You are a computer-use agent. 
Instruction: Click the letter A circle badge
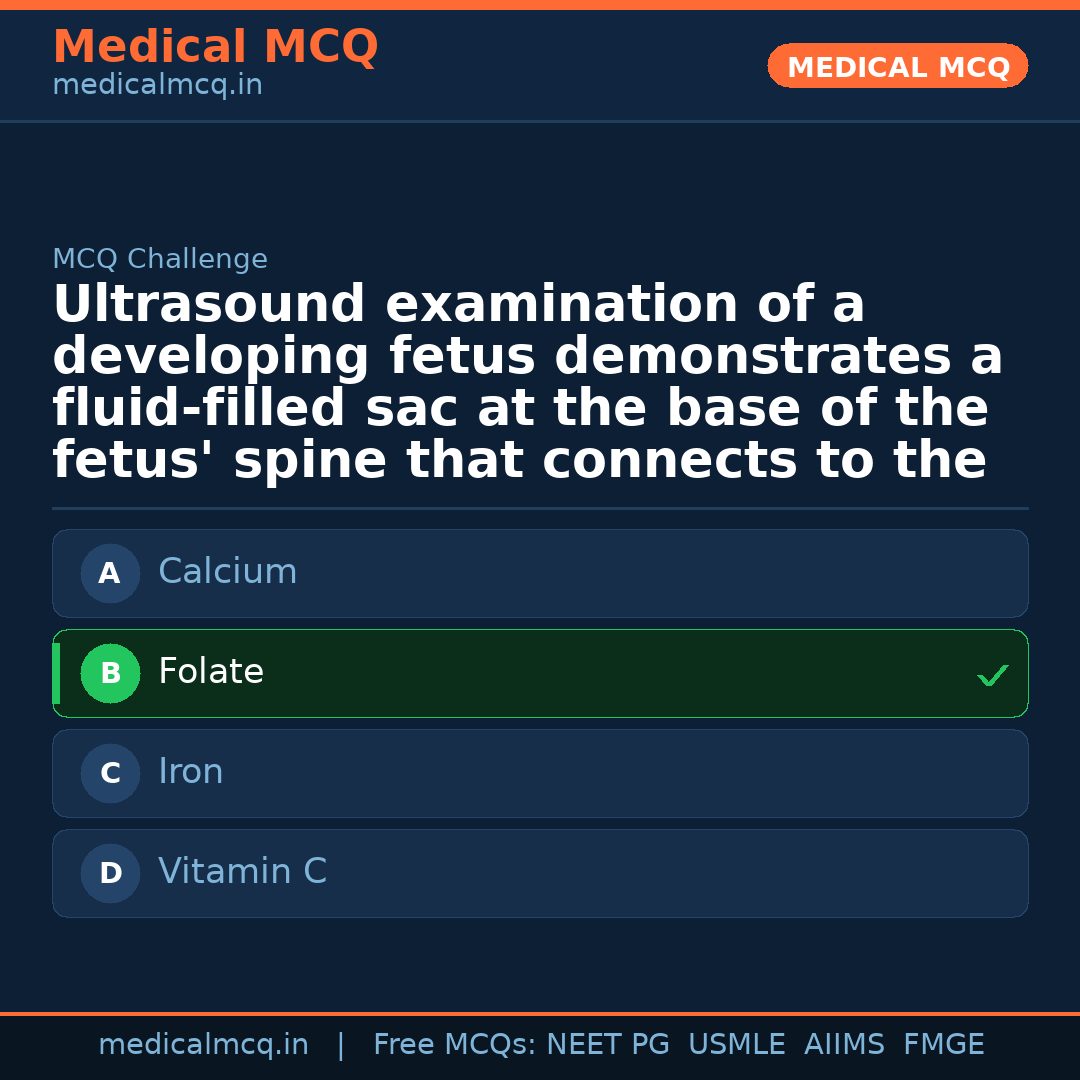110,573
